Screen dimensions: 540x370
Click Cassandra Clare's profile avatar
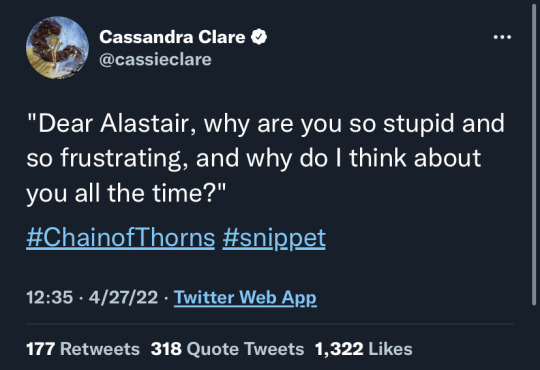(x=58, y=48)
